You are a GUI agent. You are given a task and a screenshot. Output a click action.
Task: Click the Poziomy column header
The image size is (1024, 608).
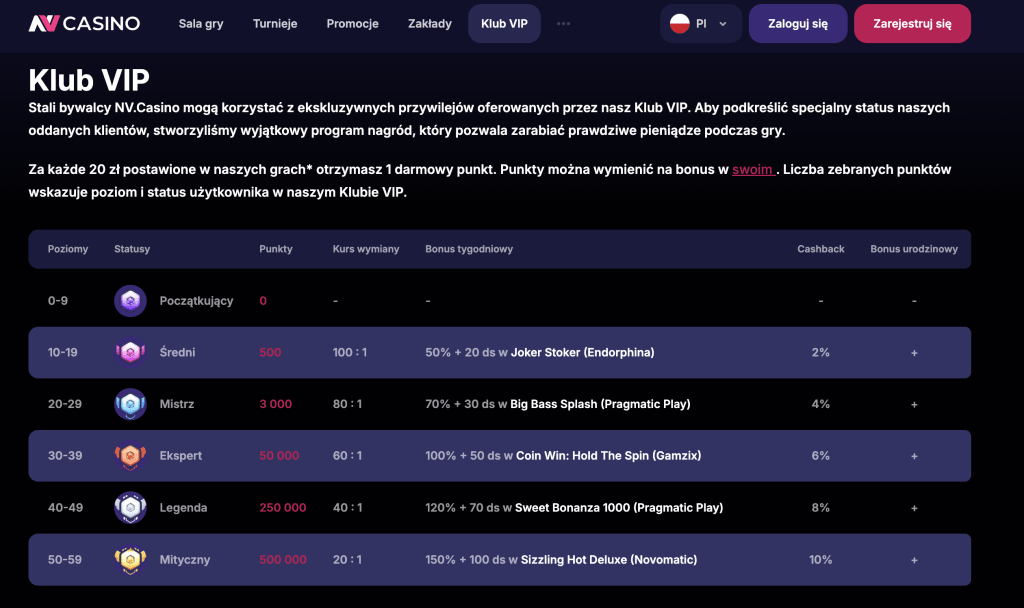coord(68,249)
